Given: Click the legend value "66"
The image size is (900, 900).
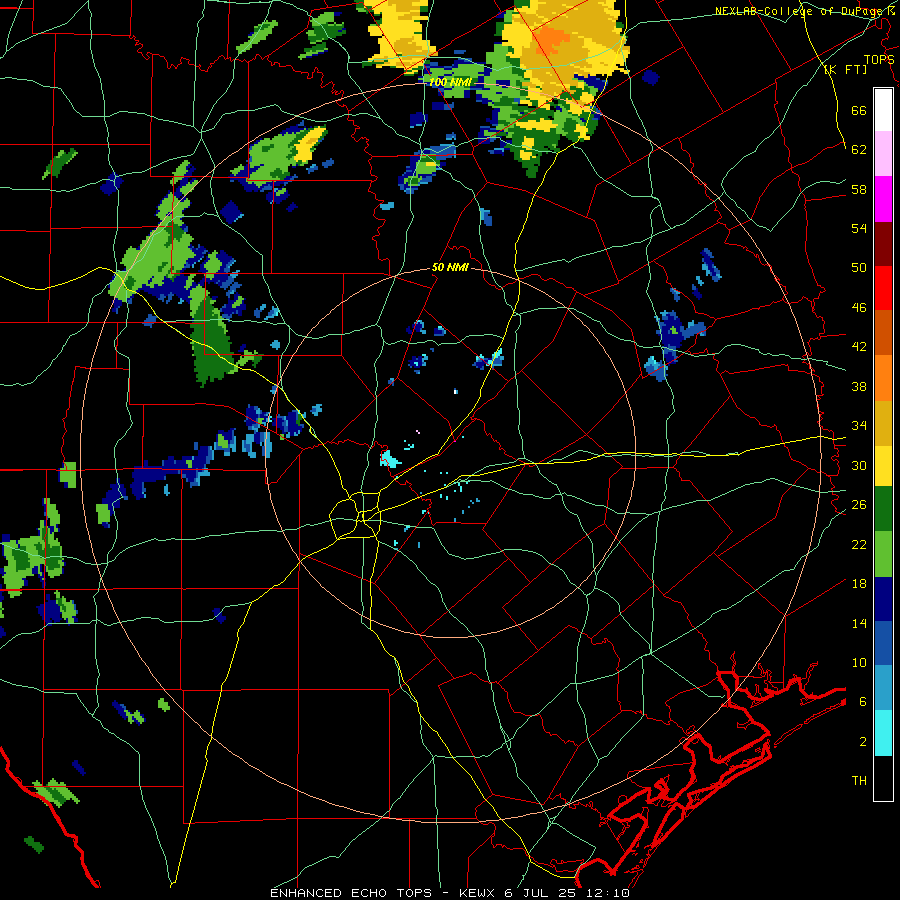Looking at the screenshot, I should tap(859, 110).
